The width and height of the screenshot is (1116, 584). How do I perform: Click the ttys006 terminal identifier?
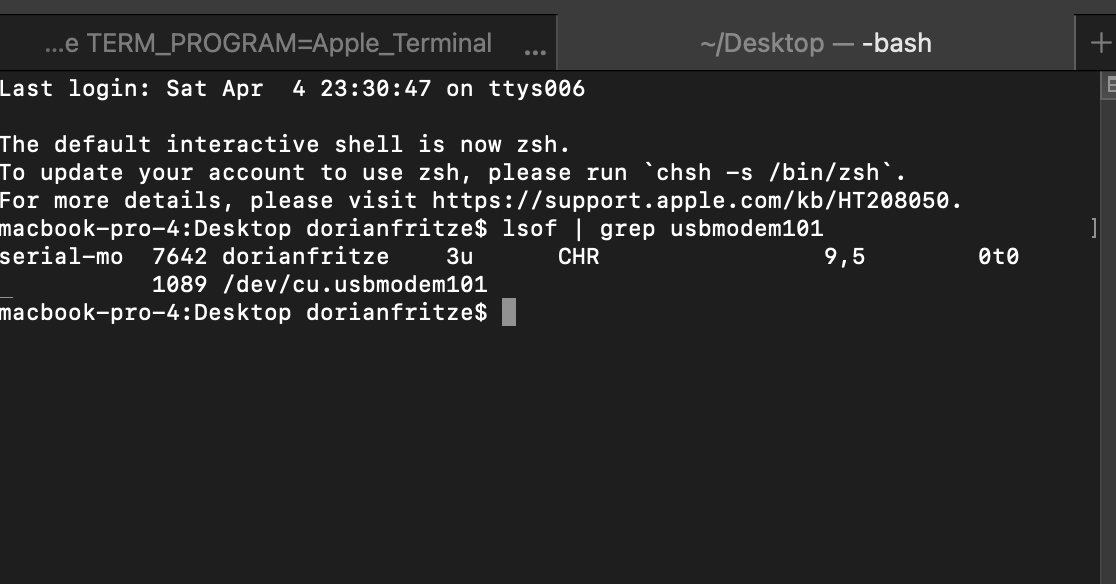click(535, 88)
